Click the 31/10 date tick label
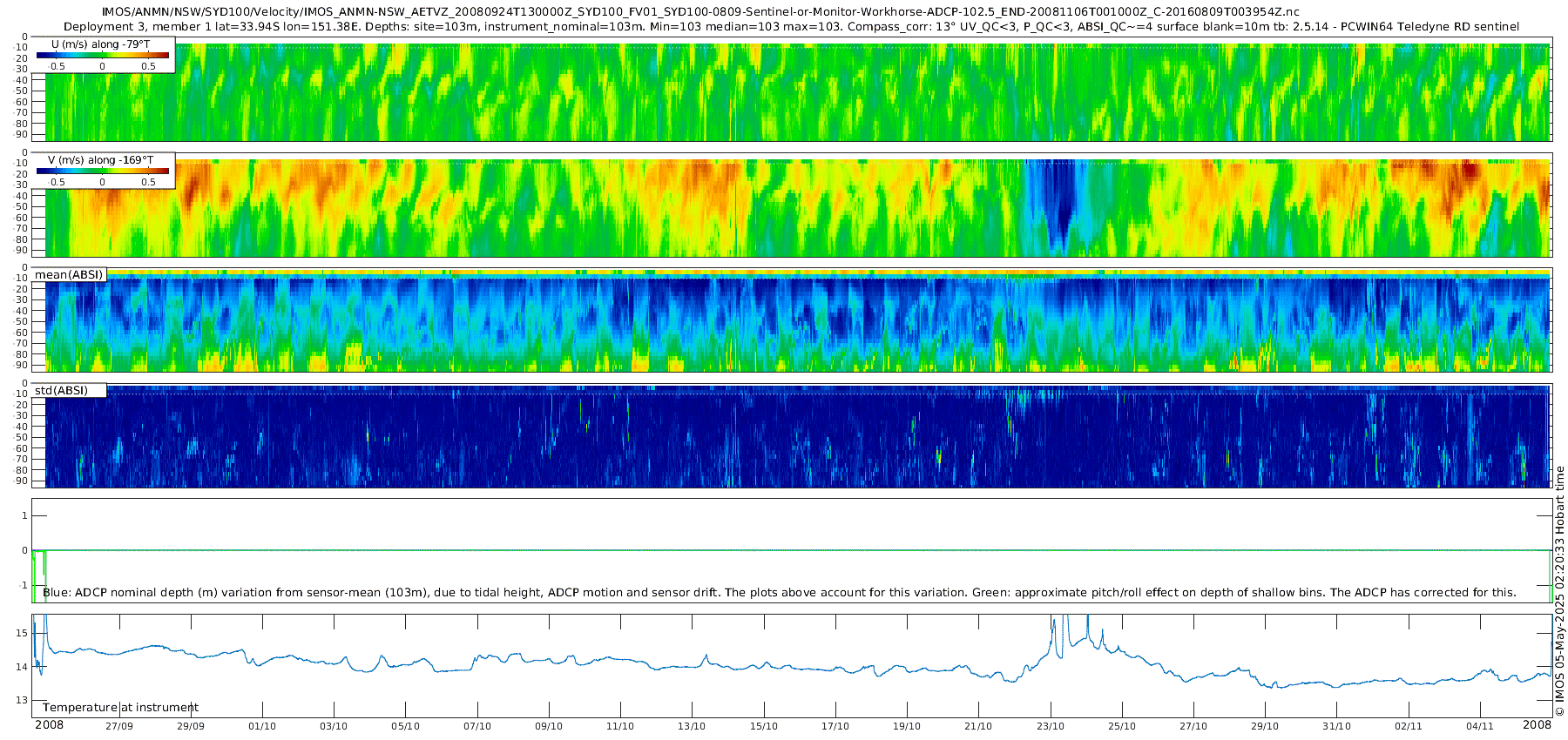The height and width of the screenshot is (740, 1568). point(1336,726)
